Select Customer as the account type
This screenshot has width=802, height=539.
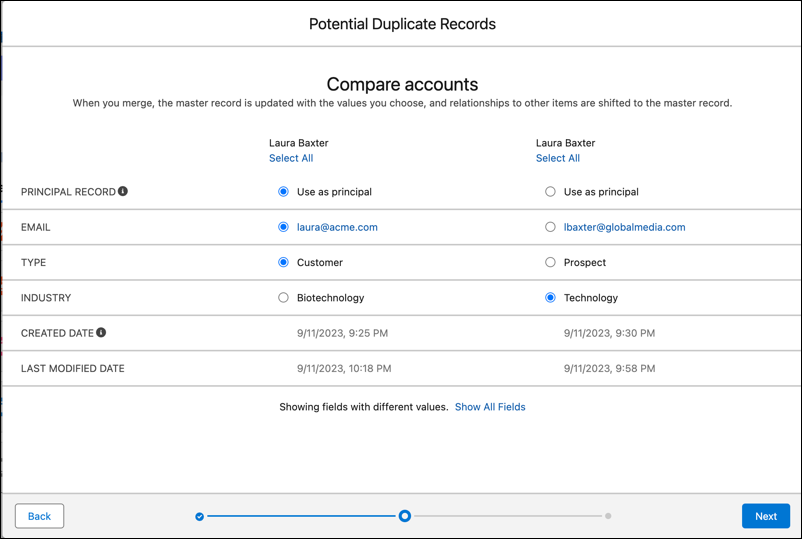[x=284, y=263]
